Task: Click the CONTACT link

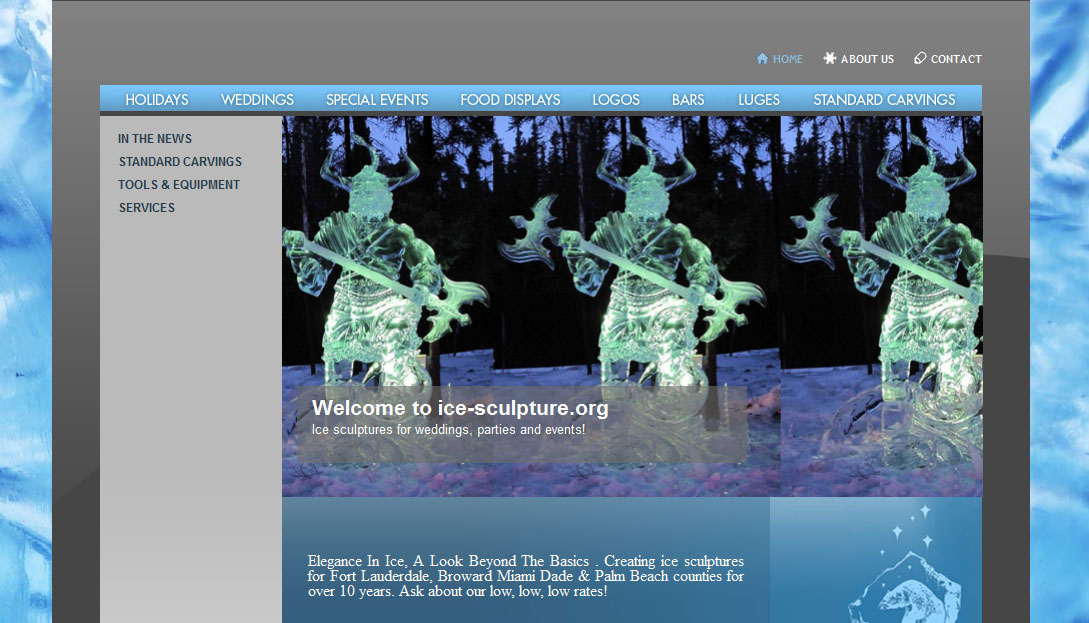Action: coord(956,59)
